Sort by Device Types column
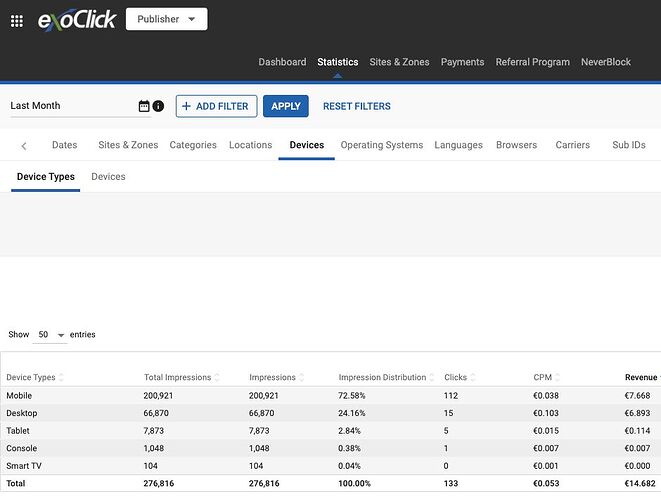This screenshot has width=661, height=499. [x=35, y=377]
